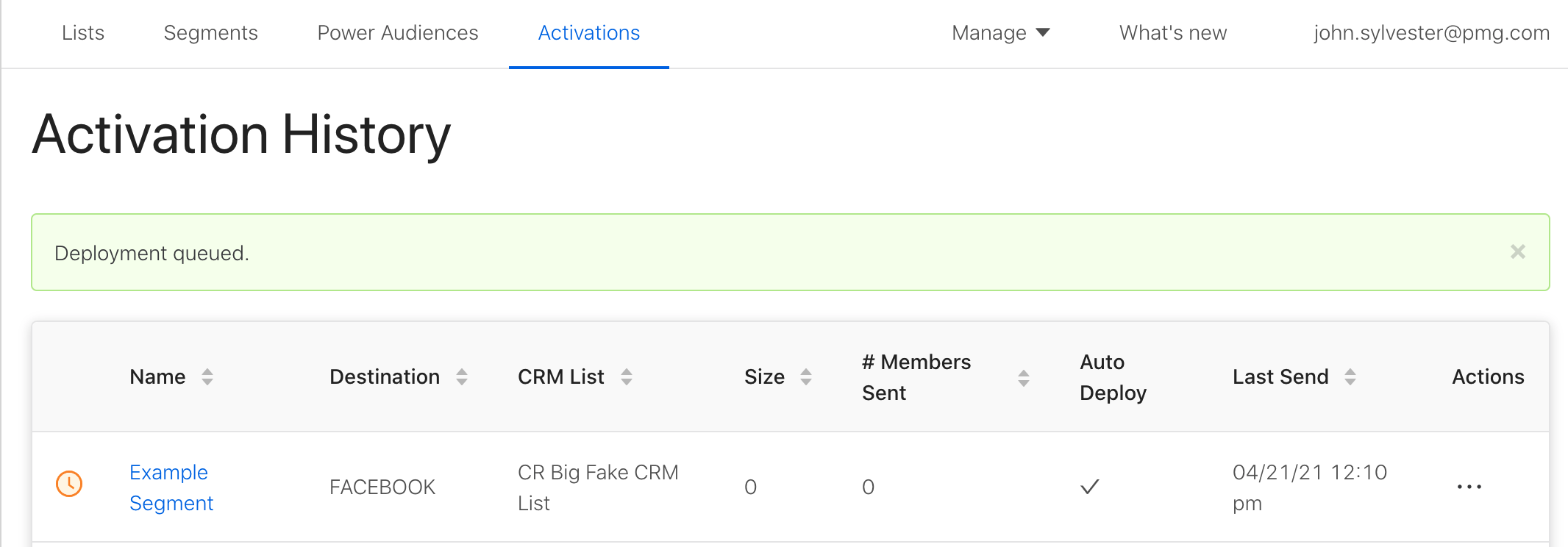
Task: Click the What's new link
Action: point(1173,33)
